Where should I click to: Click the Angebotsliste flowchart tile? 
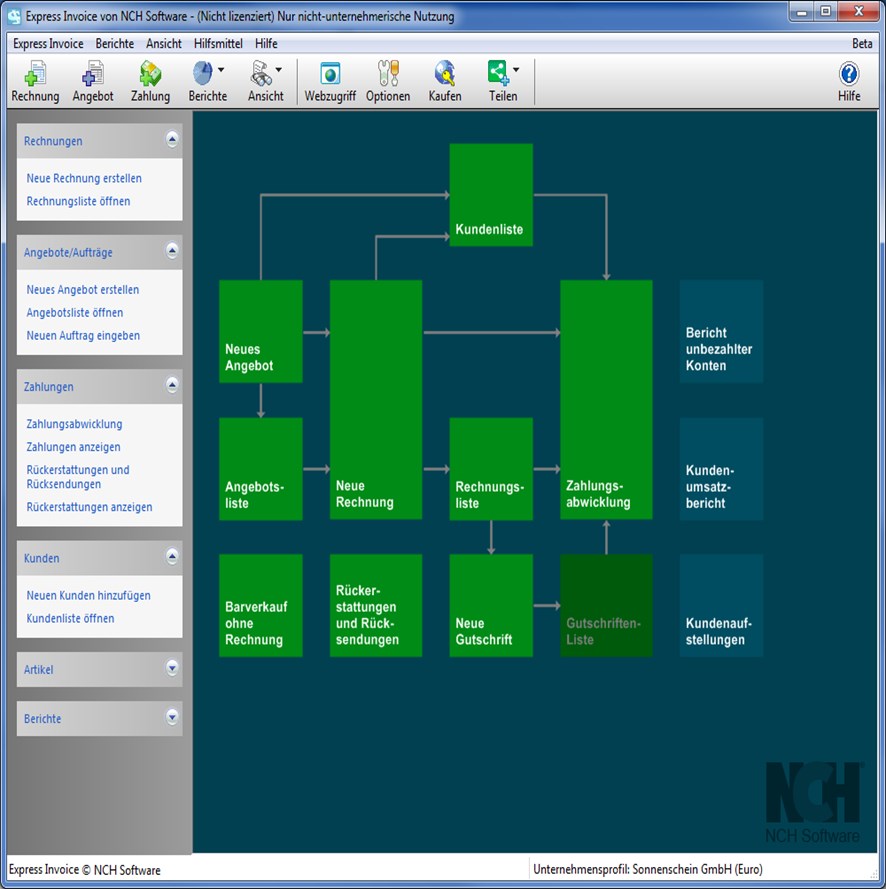pyautogui.click(x=261, y=469)
